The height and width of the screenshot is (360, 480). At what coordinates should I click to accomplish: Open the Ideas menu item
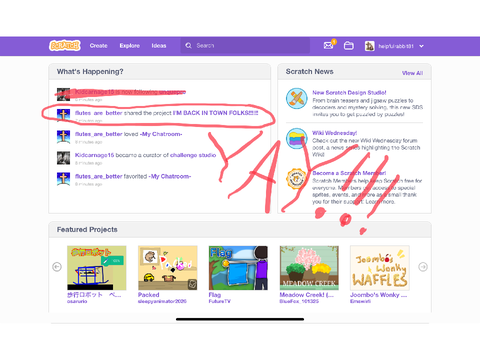coord(159,46)
